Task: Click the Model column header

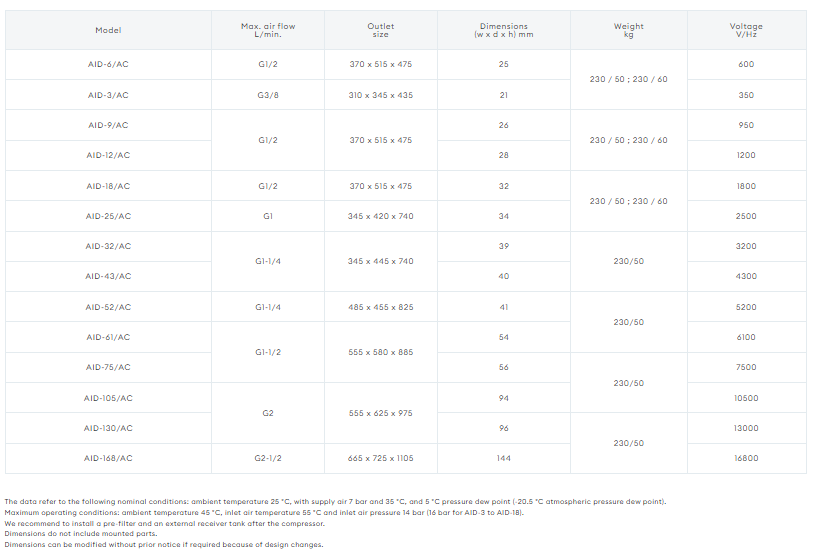Action: coord(108,30)
